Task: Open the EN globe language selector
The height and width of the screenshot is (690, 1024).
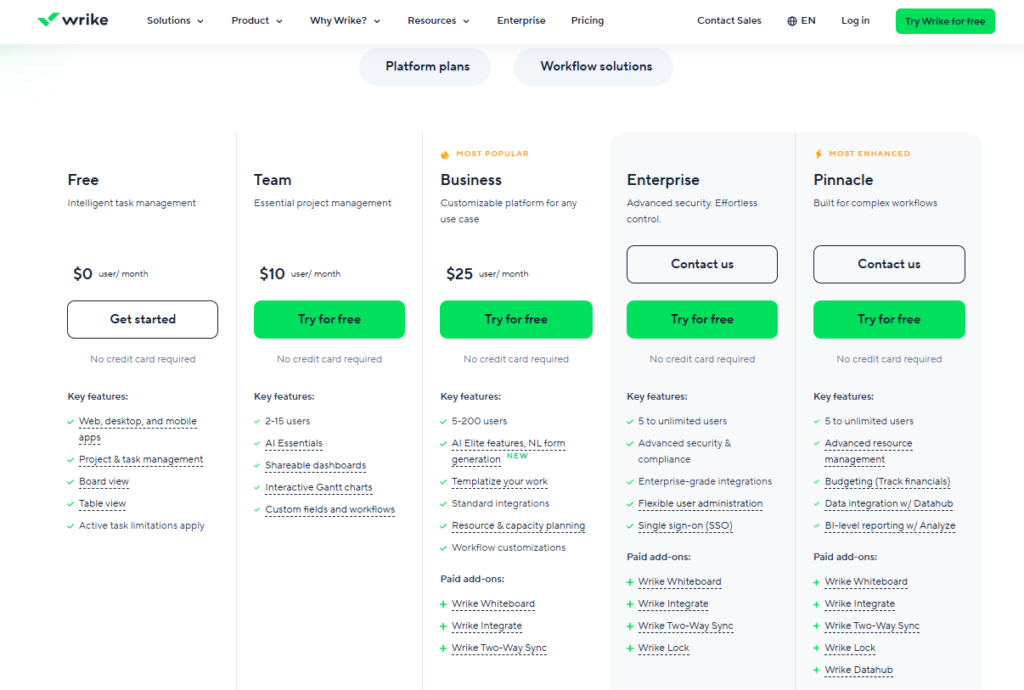Action: pyautogui.click(x=800, y=20)
